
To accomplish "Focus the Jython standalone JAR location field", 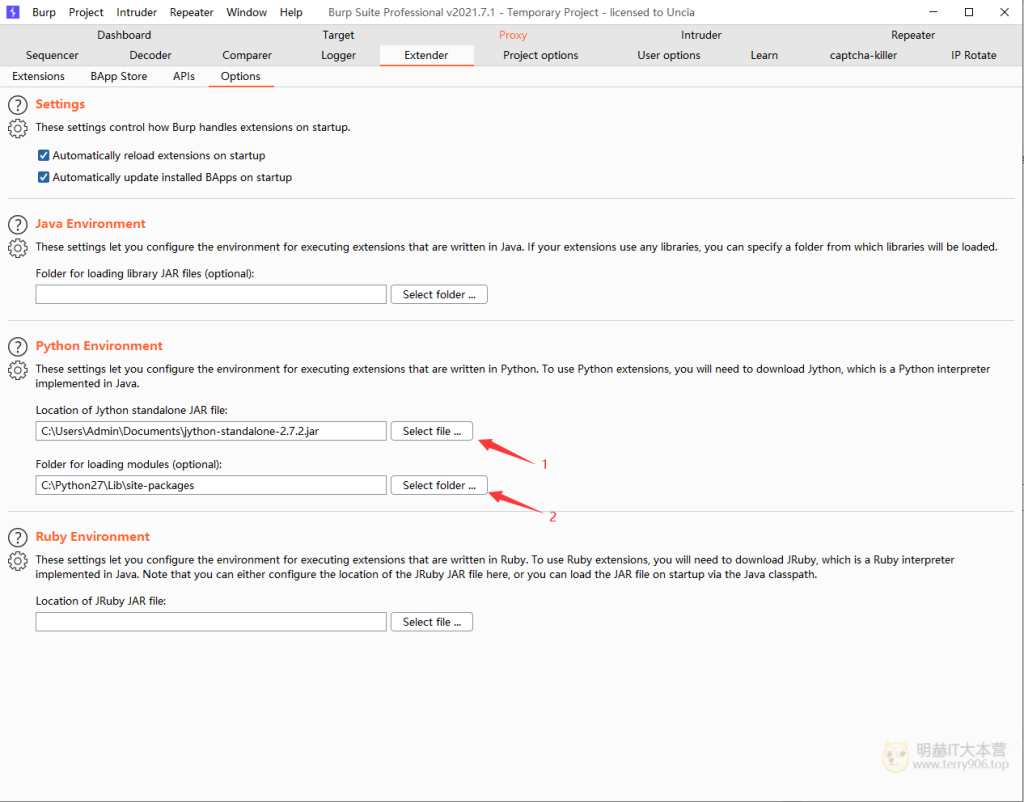I will (x=211, y=431).
